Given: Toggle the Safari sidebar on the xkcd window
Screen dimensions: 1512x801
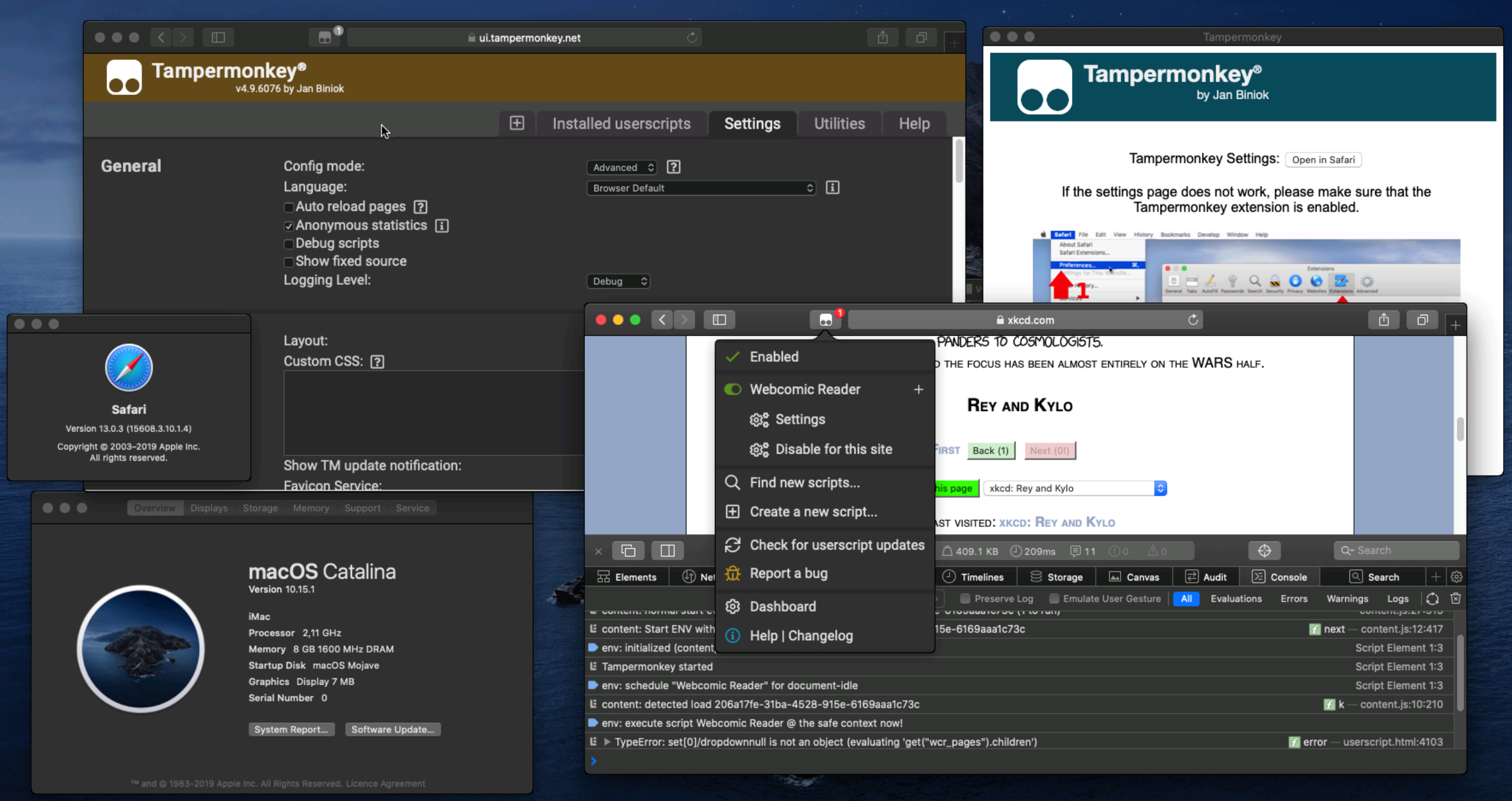Looking at the screenshot, I should point(719,319).
